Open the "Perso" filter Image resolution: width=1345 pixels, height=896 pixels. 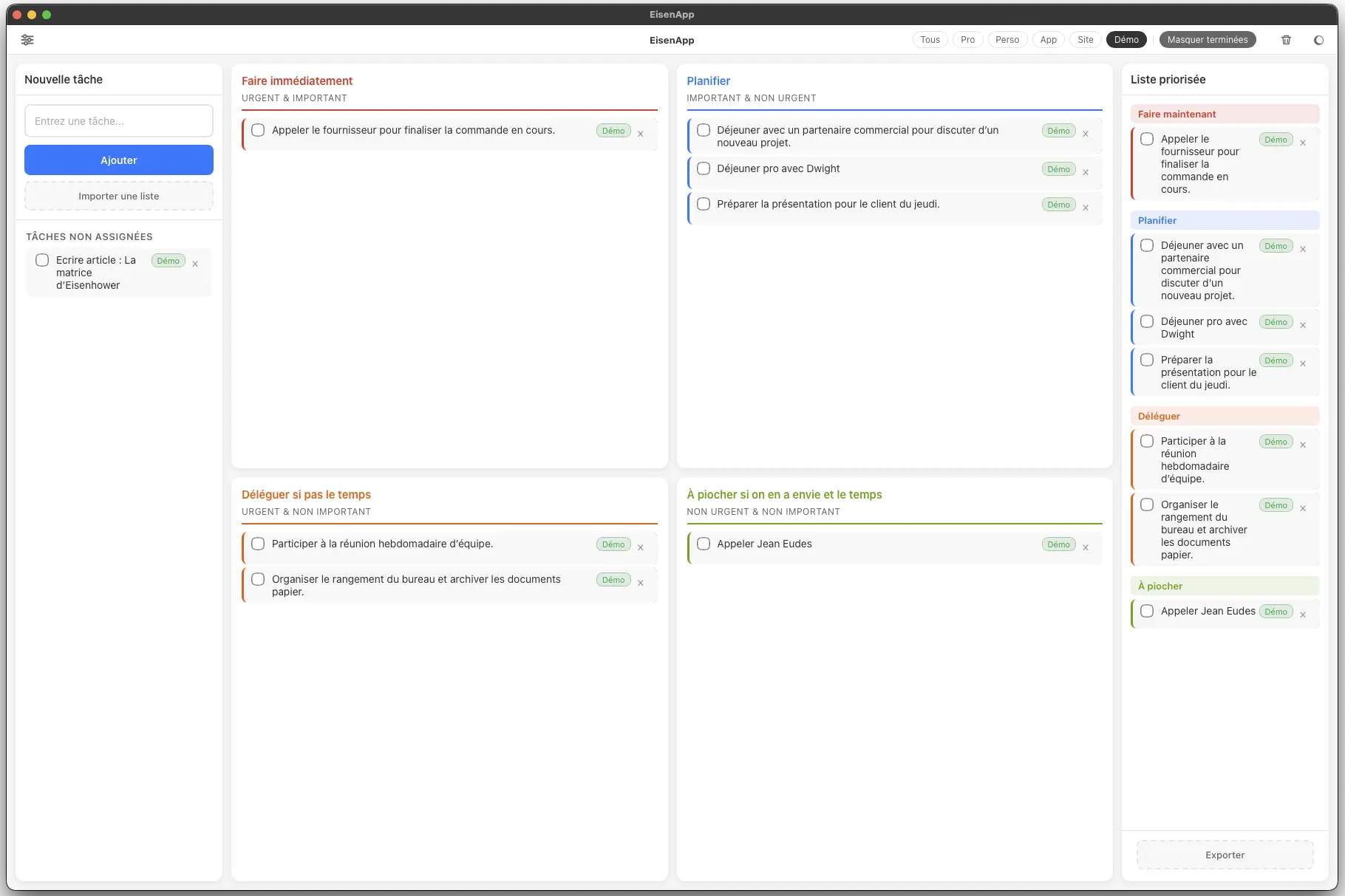coord(1007,39)
